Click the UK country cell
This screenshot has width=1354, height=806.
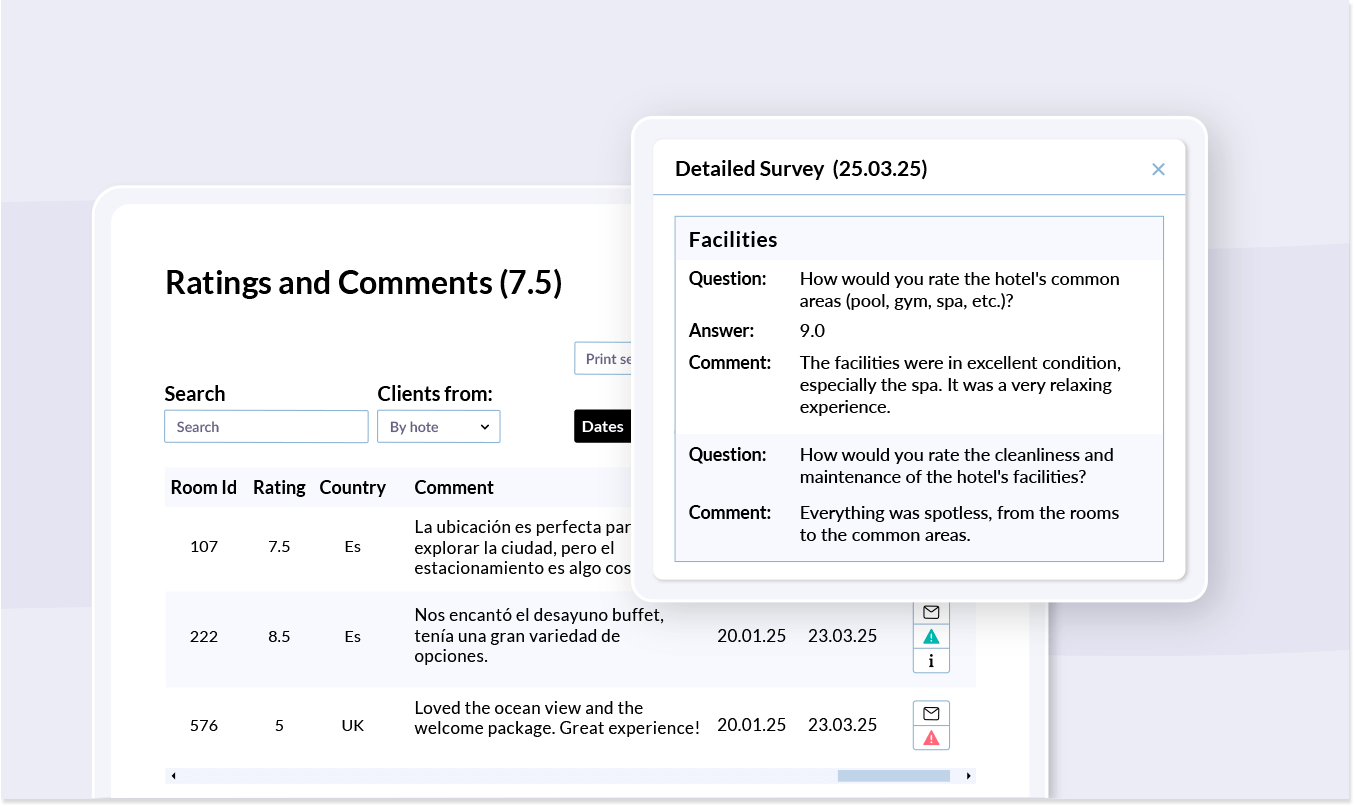[352, 725]
